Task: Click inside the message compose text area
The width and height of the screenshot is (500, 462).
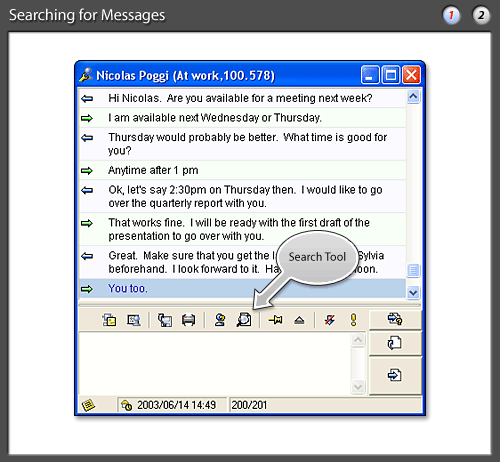Action: click(215, 363)
